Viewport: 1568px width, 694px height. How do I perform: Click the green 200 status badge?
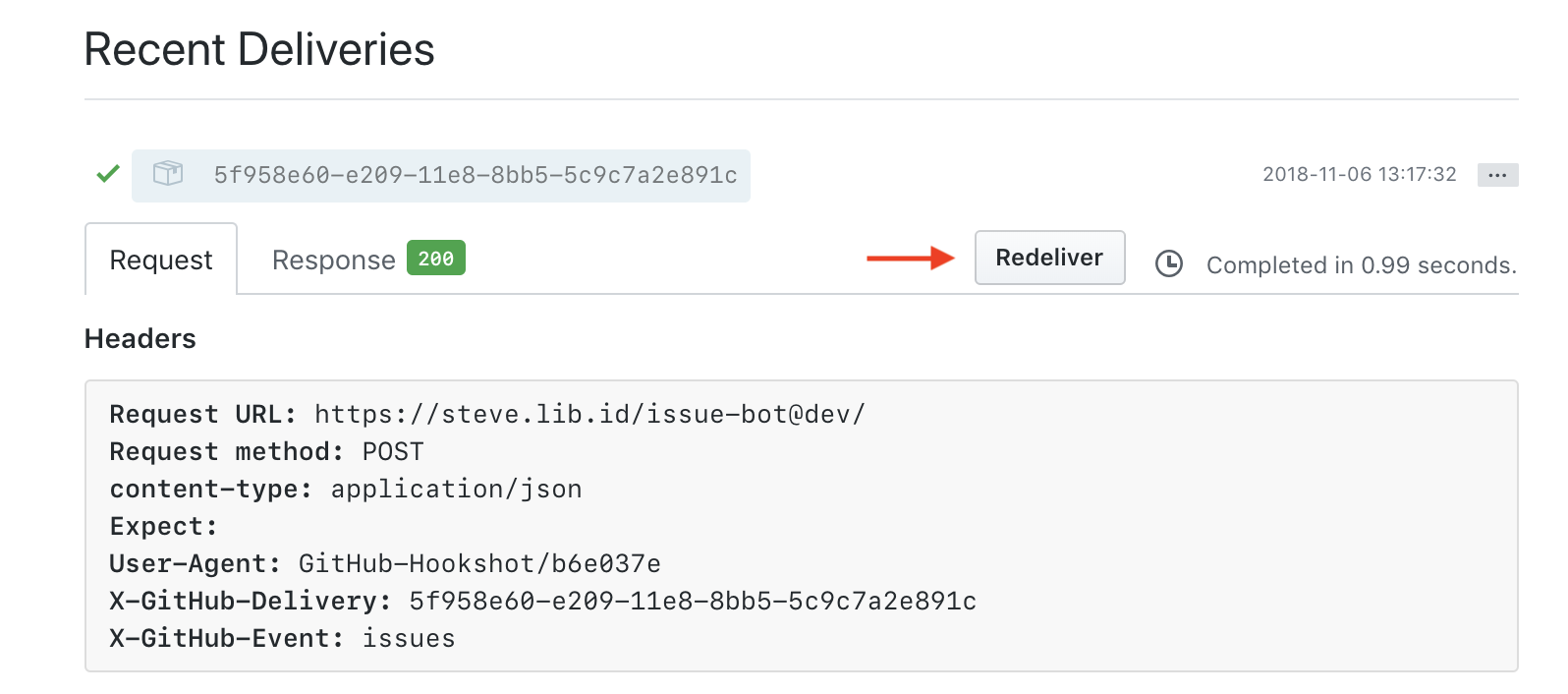[x=436, y=259]
